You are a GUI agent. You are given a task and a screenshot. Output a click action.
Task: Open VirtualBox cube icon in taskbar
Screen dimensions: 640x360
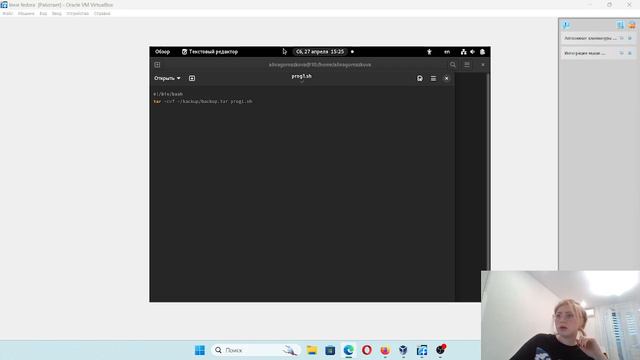click(403, 350)
